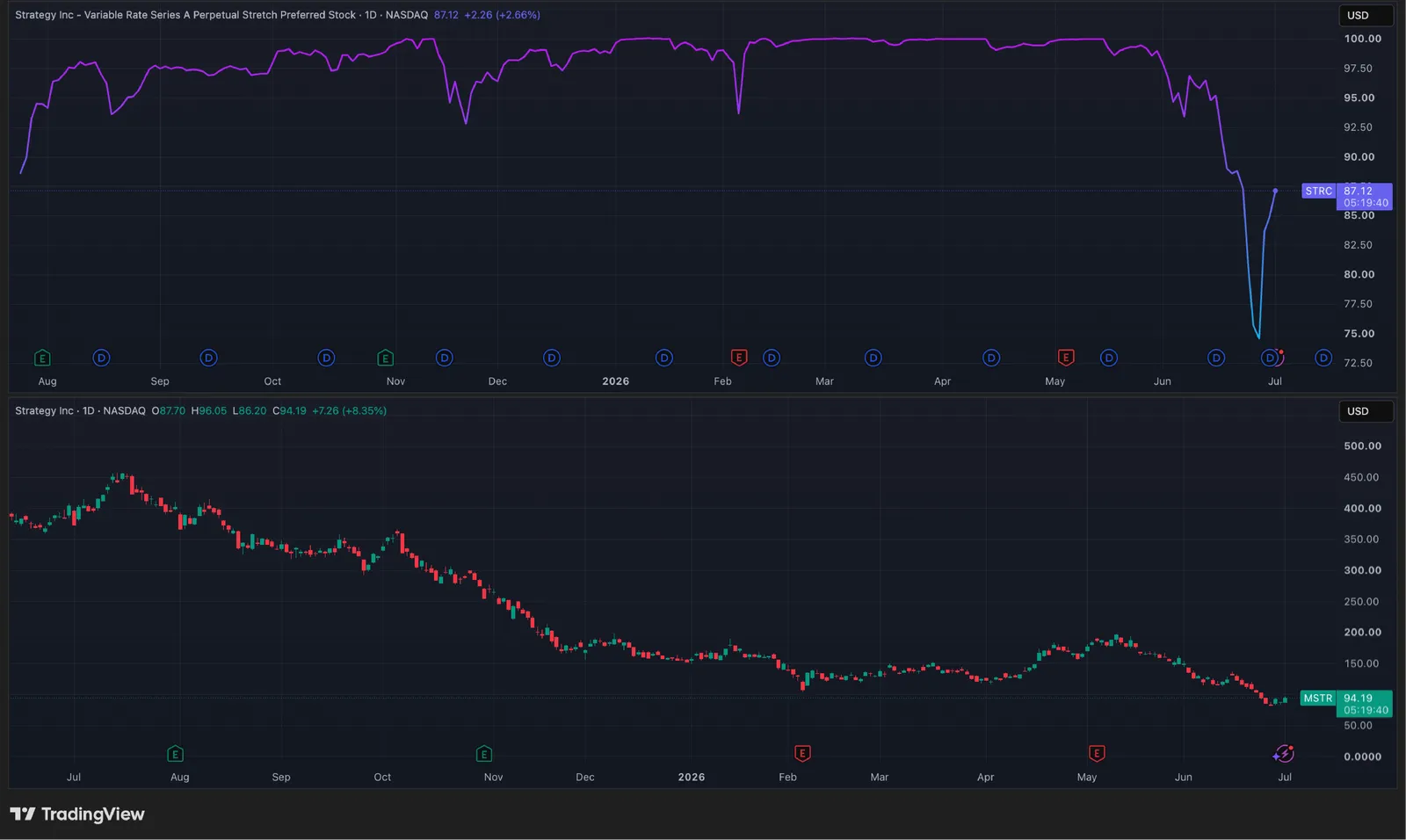1406x840 pixels.
Task: Open lightning event marker above Jul, MSTR chart
Action: click(x=1284, y=754)
